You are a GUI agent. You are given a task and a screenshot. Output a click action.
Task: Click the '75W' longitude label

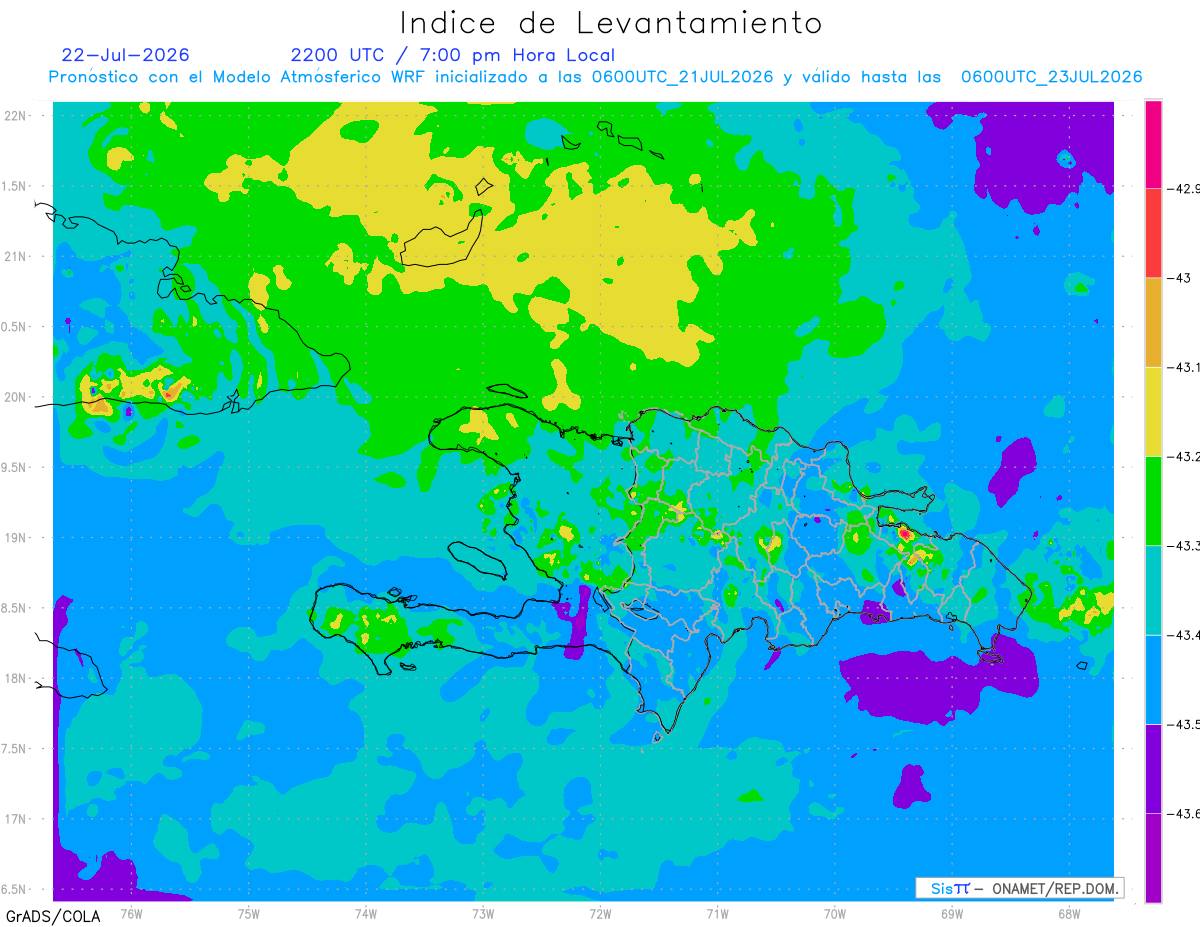[249, 913]
